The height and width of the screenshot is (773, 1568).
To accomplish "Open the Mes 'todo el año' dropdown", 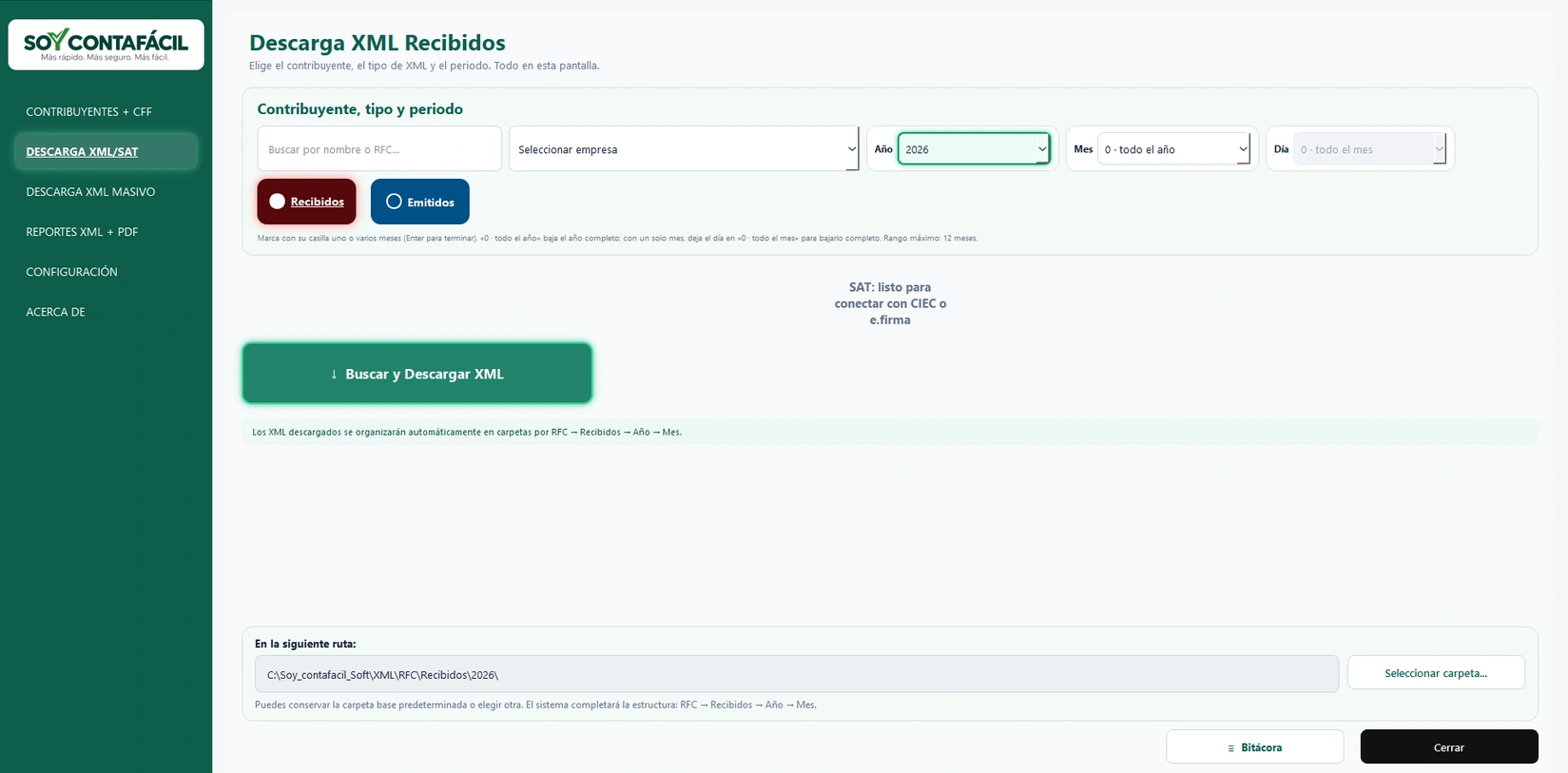I will pos(1173,149).
